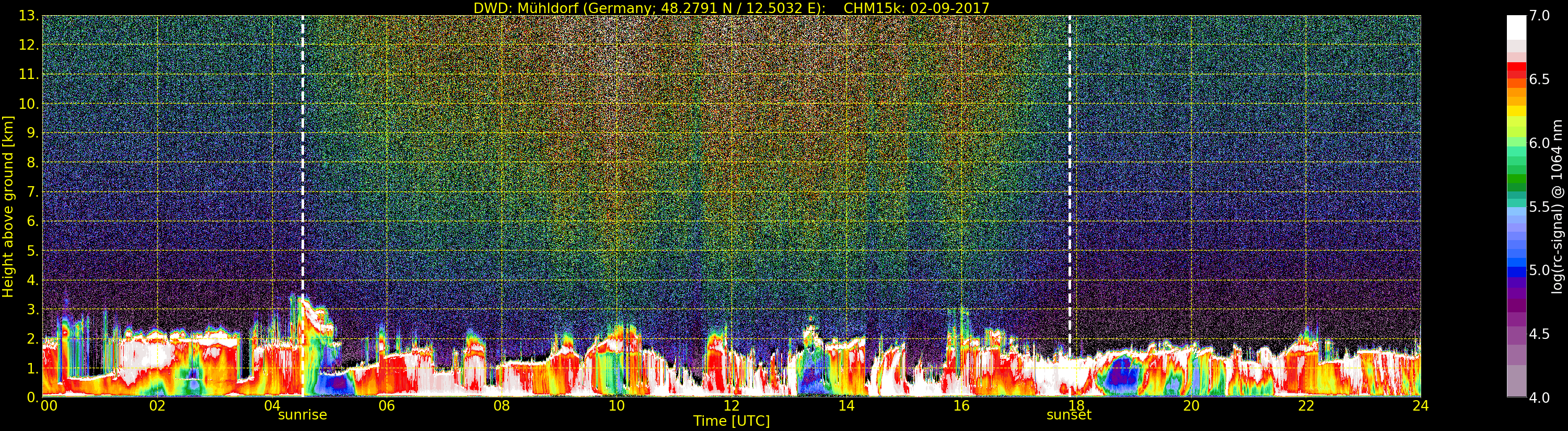This screenshot has height=431, width=1568.
Task: Click the '18' tick on the time axis
Action: [x=1076, y=406]
